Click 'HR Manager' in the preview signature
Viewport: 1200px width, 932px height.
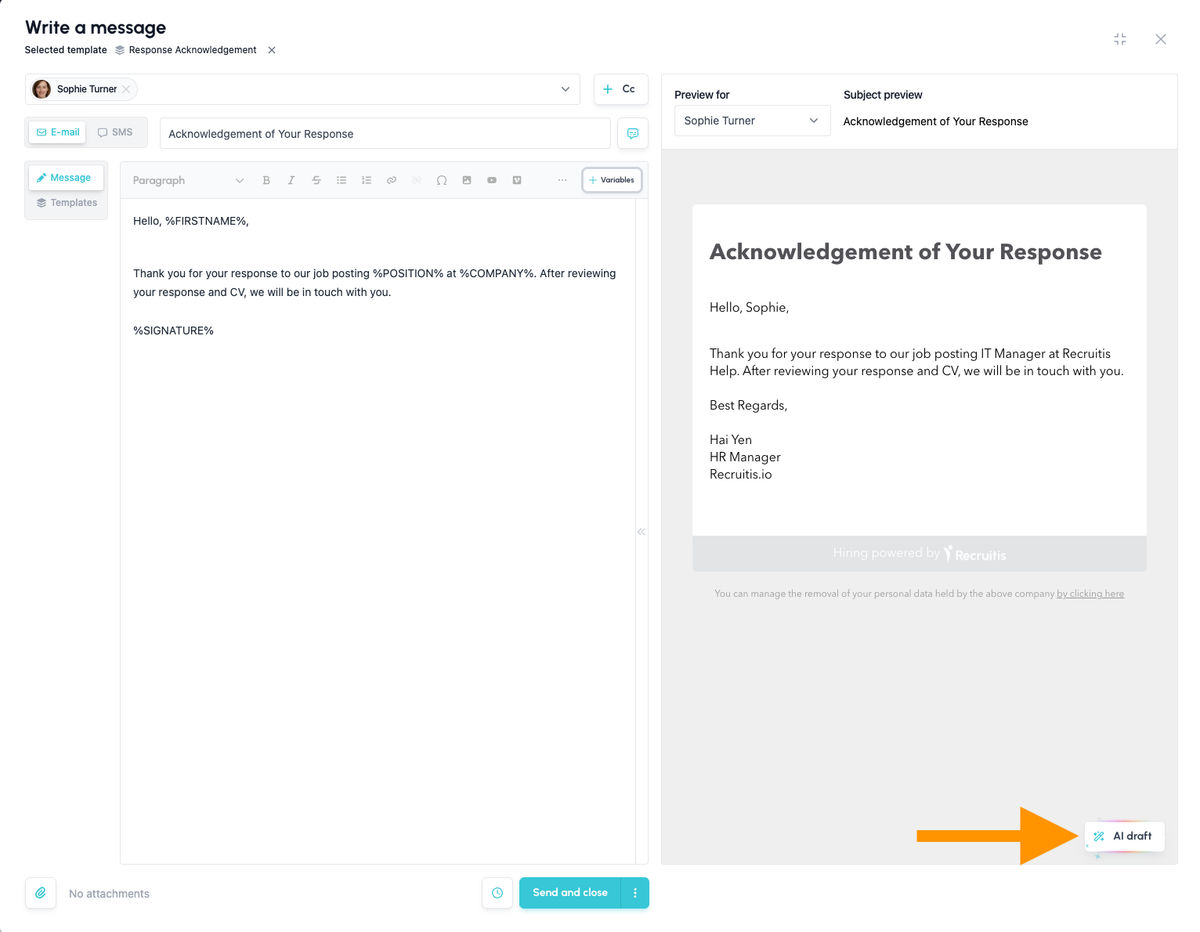coord(745,457)
